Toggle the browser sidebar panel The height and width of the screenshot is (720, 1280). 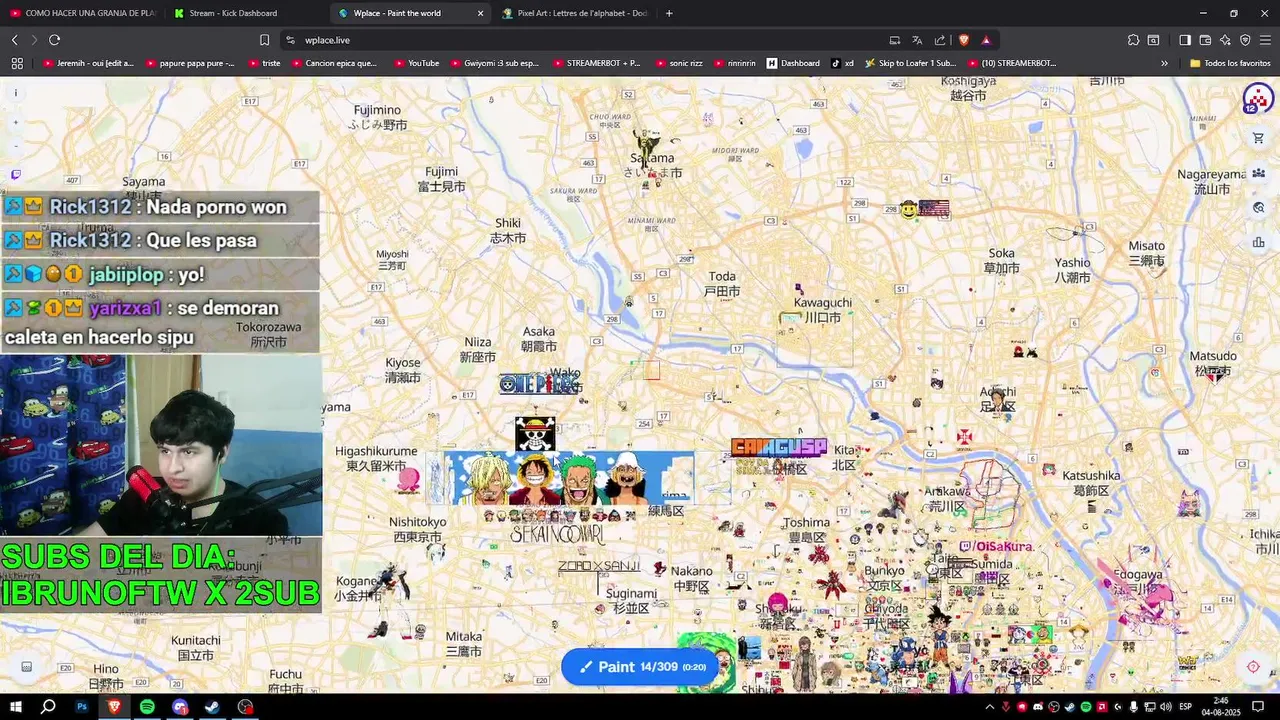click(1185, 40)
